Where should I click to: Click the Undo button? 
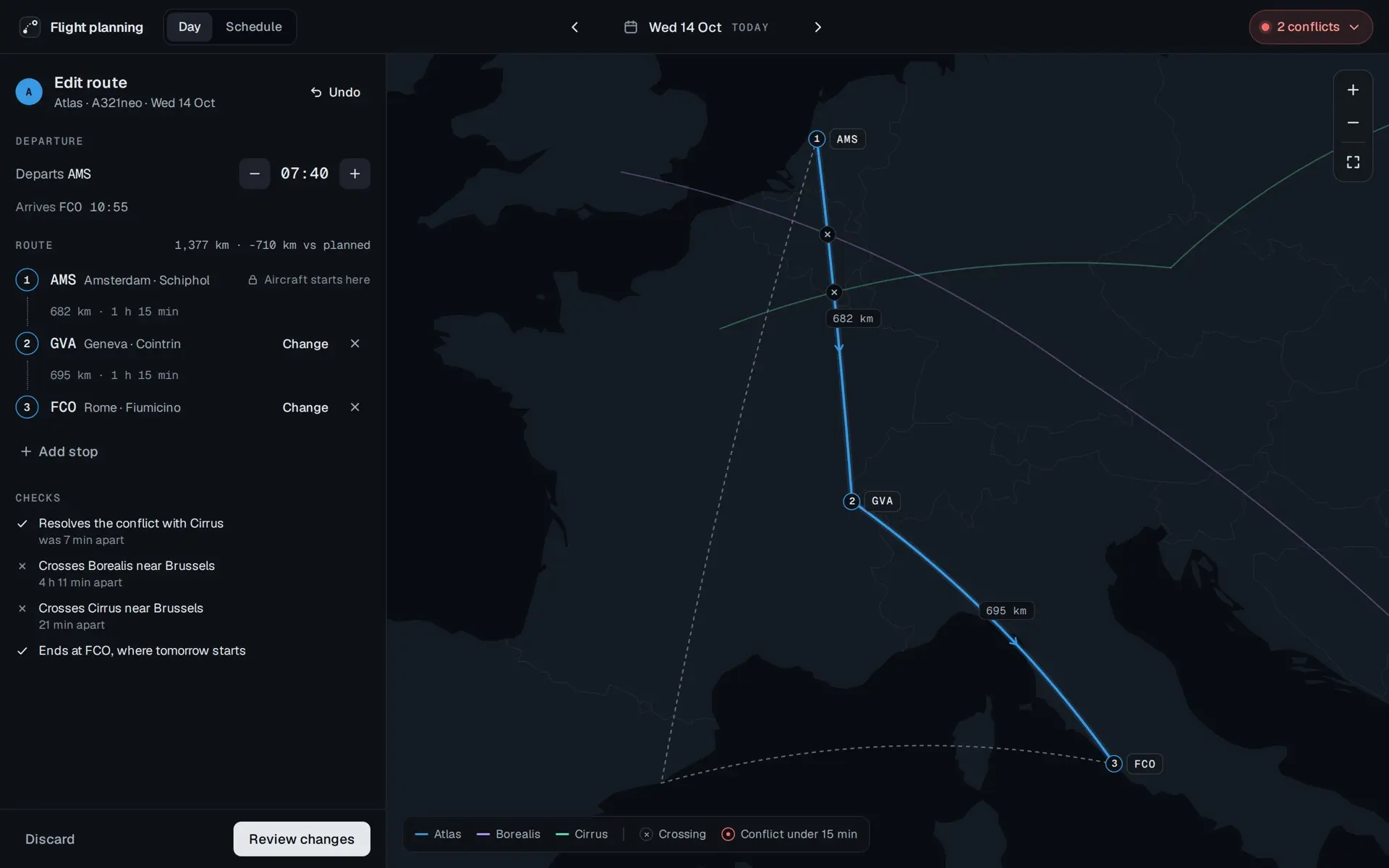(x=336, y=92)
